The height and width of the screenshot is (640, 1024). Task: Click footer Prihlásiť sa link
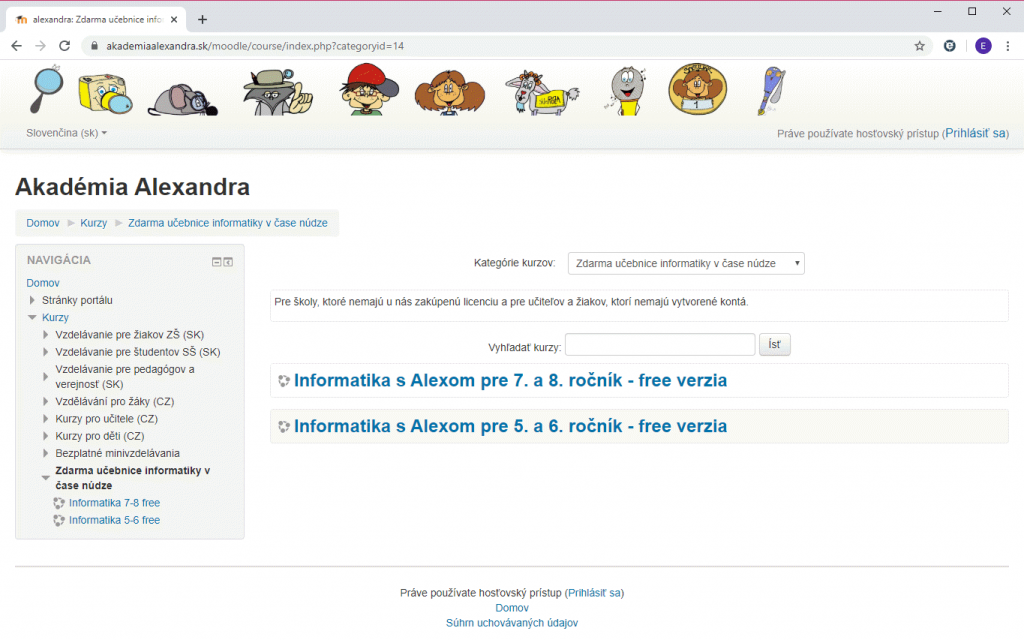pos(594,593)
